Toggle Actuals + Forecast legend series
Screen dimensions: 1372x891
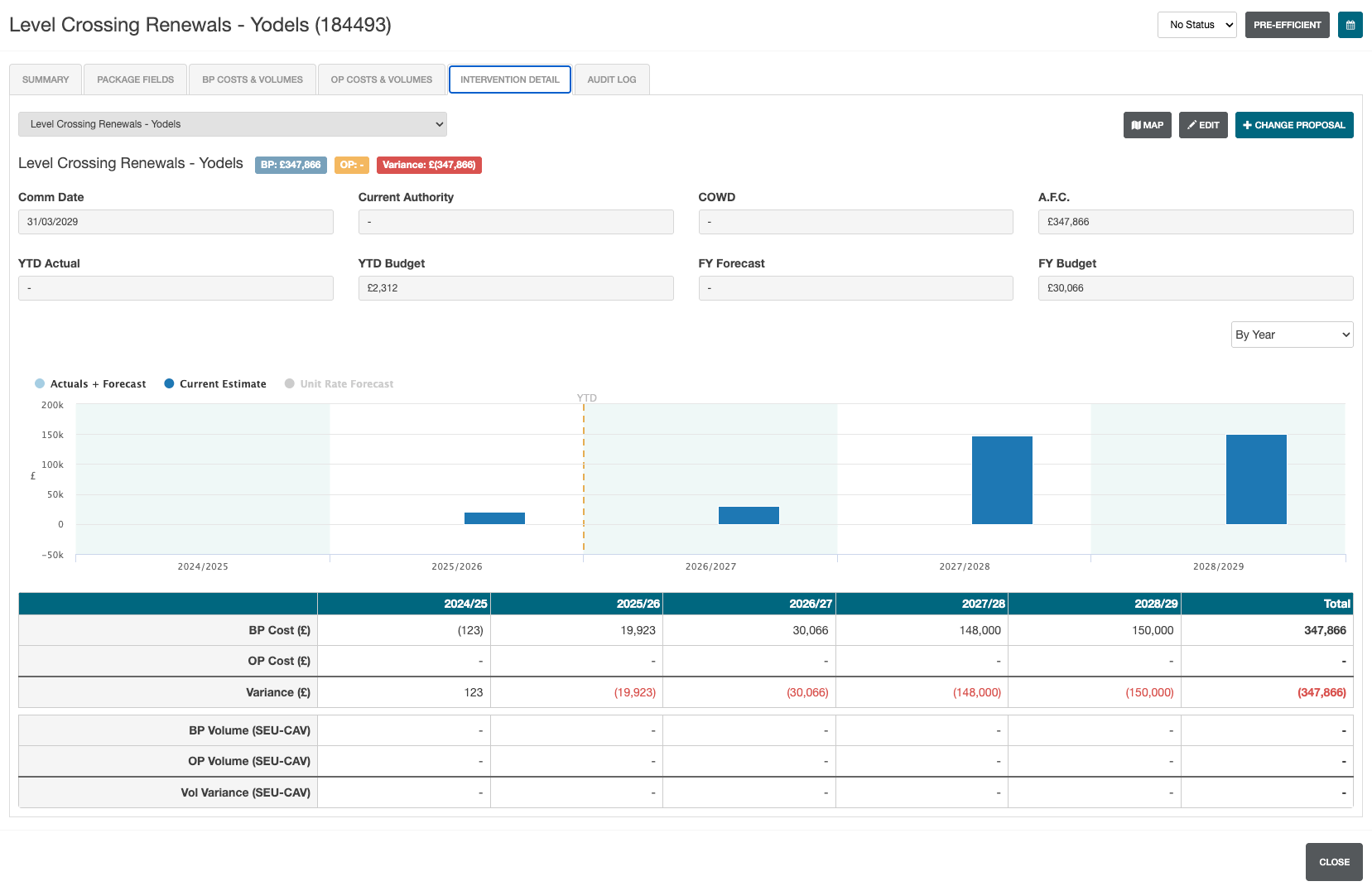[x=90, y=384]
